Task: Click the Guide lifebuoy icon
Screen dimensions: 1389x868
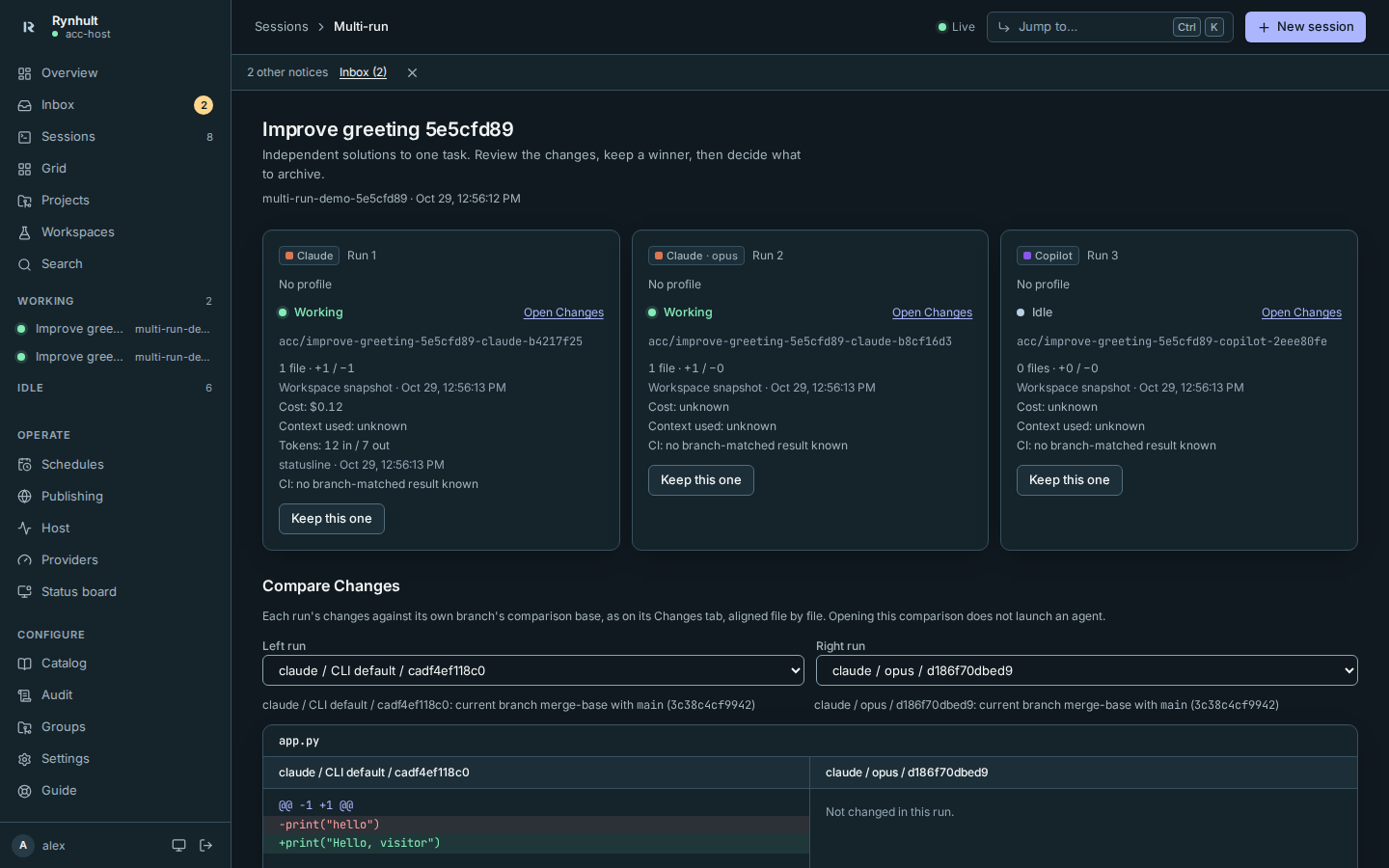Action: pos(24,791)
